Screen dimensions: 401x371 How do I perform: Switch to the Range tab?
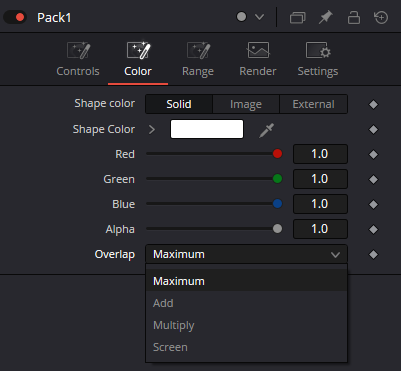(198, 59)
